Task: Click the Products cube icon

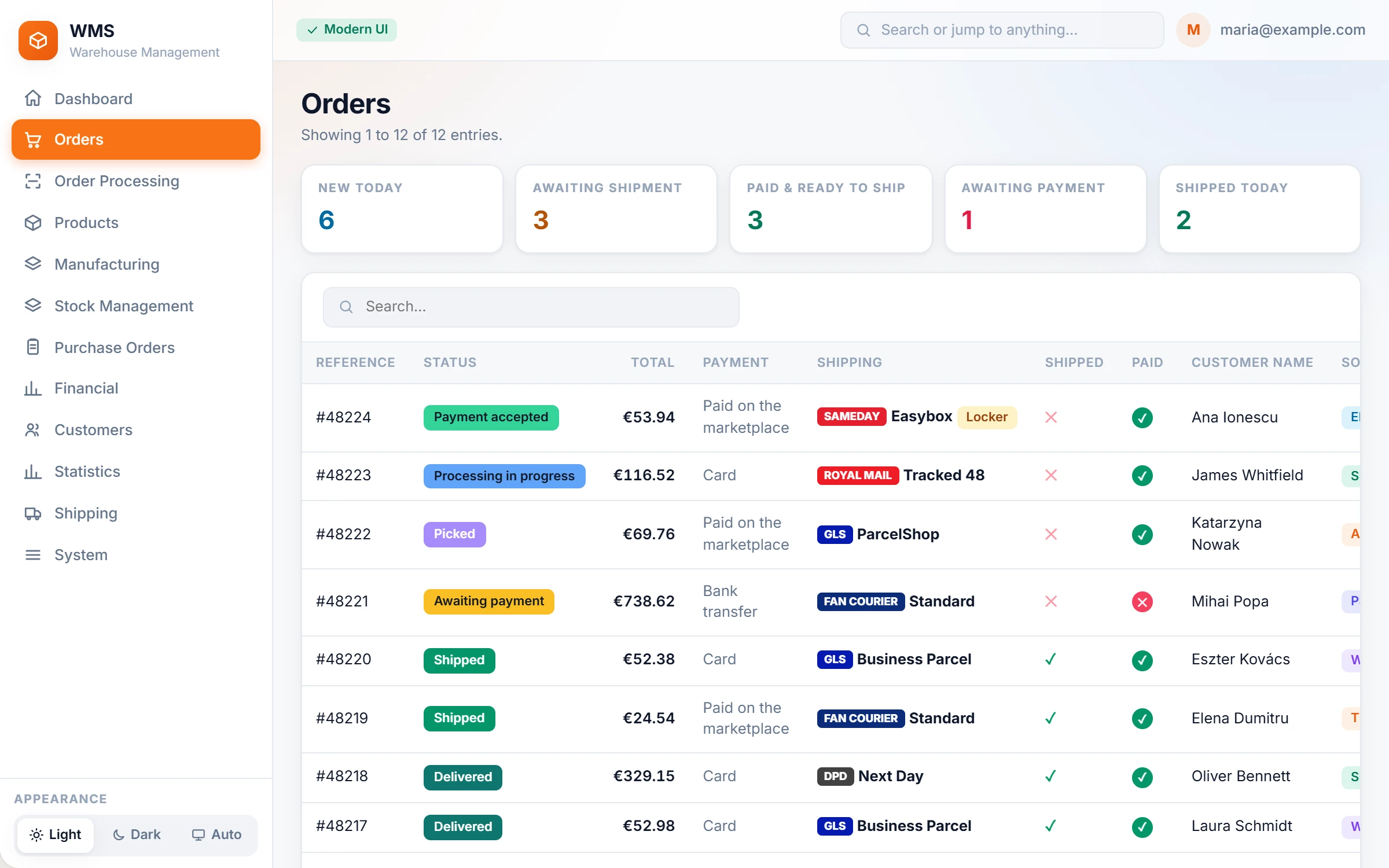Action: (33, 223)
